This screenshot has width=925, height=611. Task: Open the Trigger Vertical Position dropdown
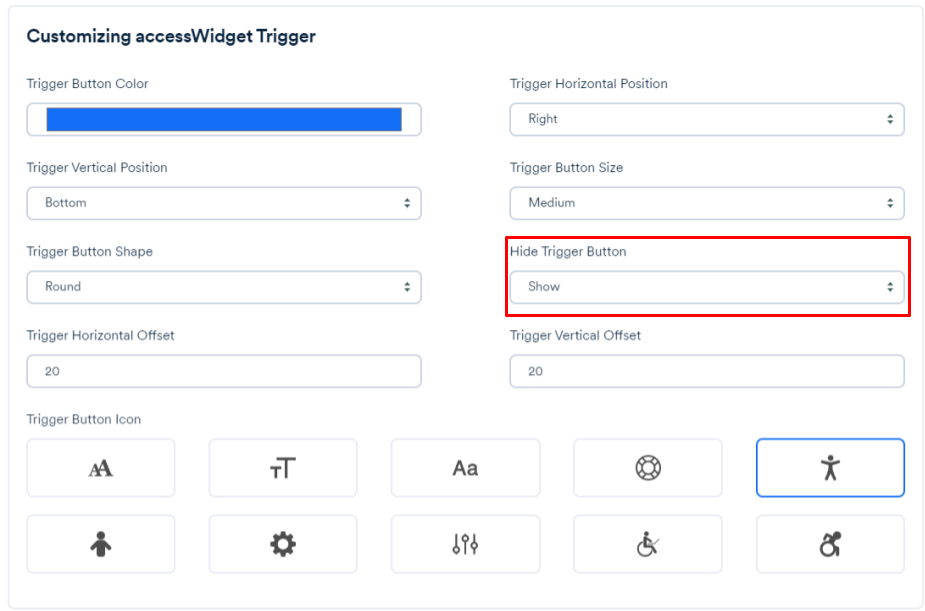click(223, 203)
